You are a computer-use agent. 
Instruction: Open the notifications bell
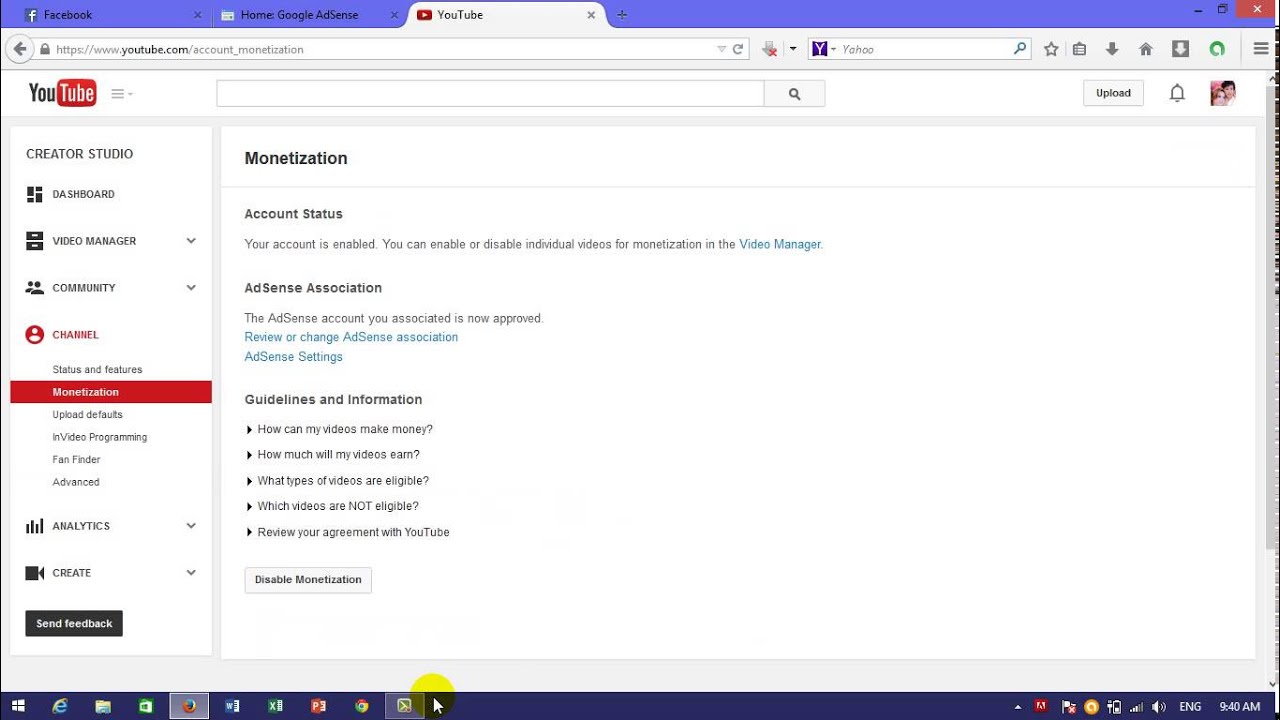(x=1177, y=93)
